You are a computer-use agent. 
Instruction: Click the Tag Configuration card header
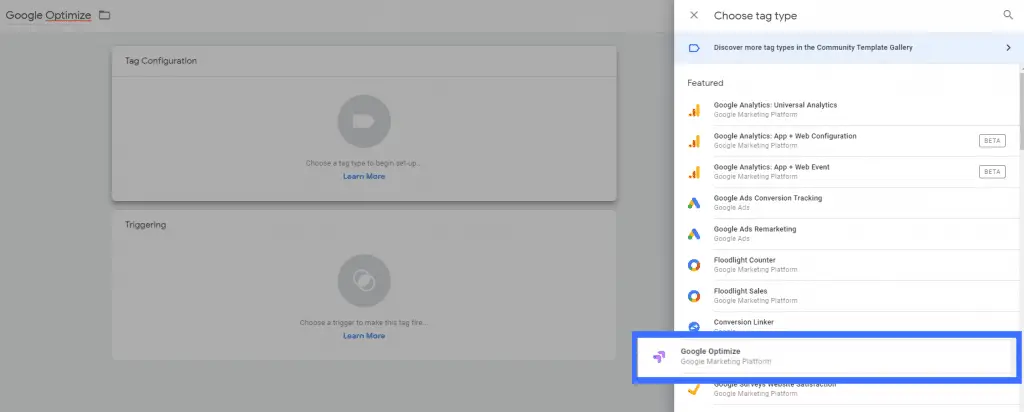tap(364, 61)
